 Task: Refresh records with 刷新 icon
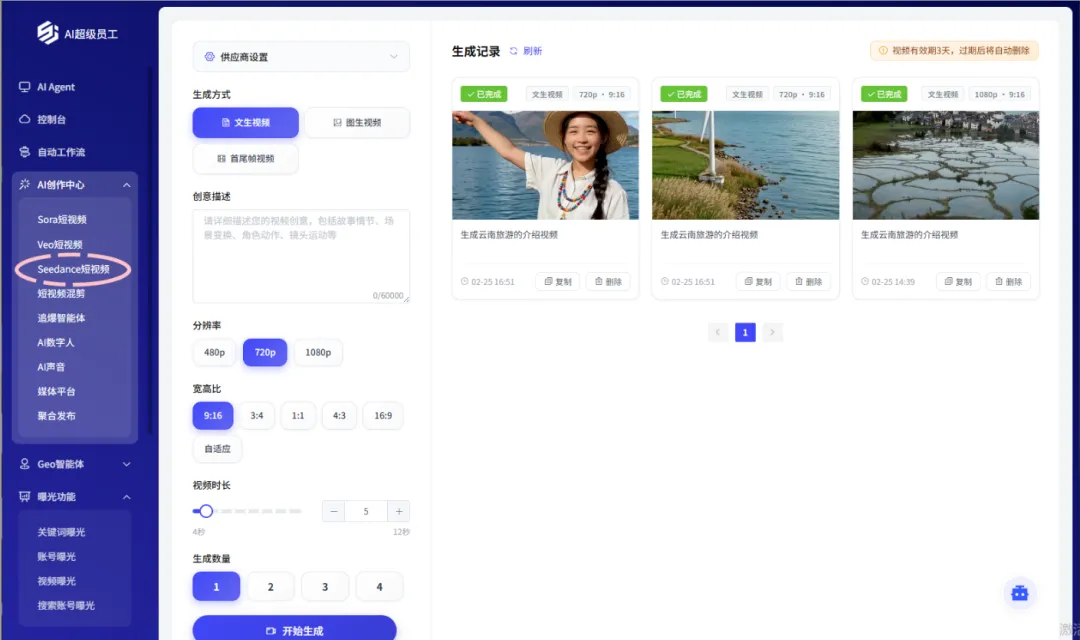point(514,51)
